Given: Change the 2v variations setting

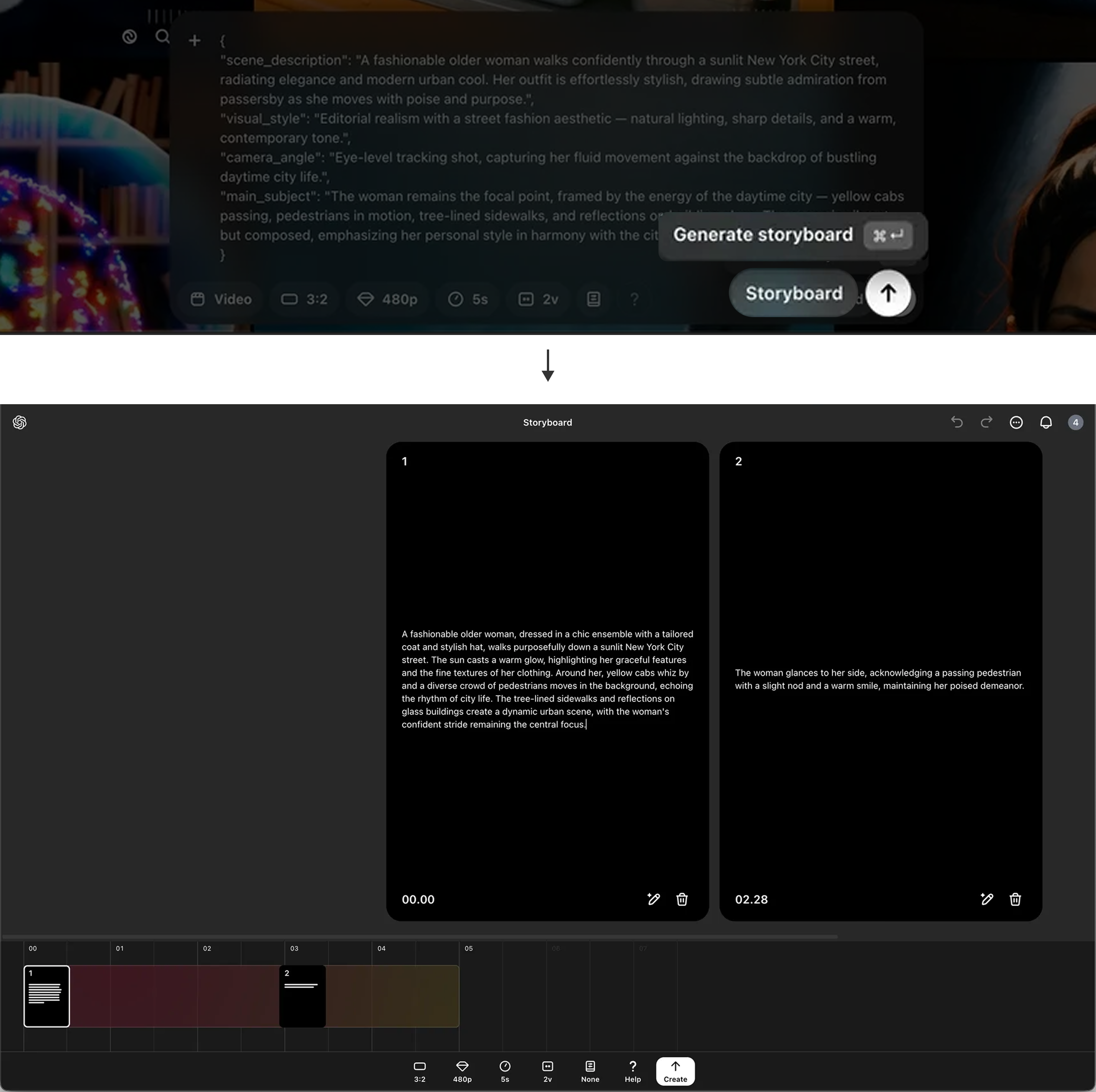Looking at the screenshot, I should 547,1071.
